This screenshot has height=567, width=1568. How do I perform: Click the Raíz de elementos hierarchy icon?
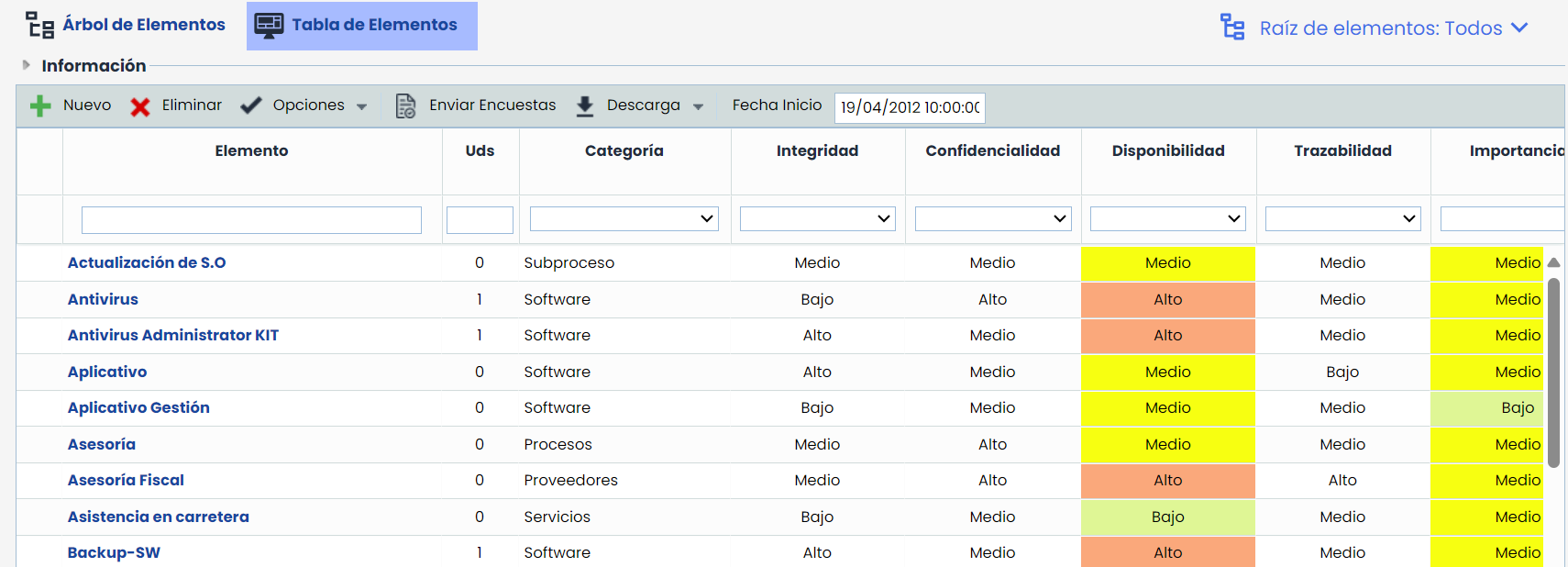click(x=1232, y=28)
